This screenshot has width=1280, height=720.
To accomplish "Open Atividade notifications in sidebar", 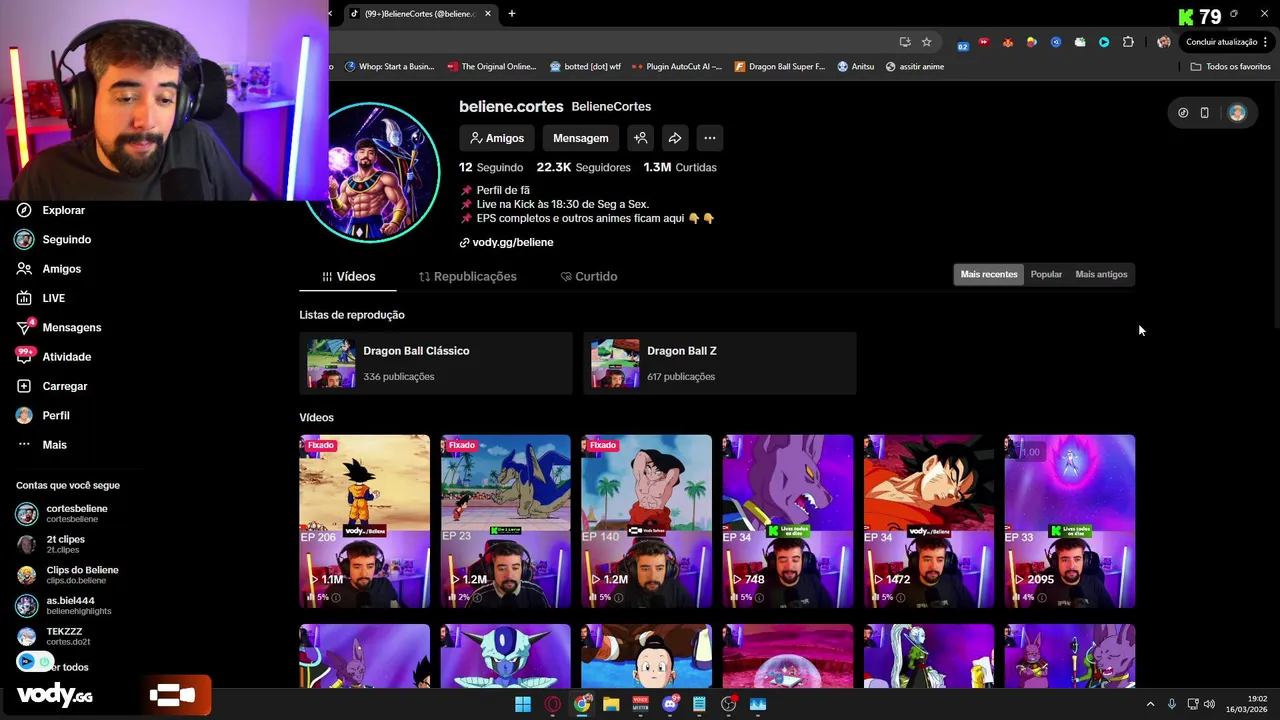I will tap(66, 357).
